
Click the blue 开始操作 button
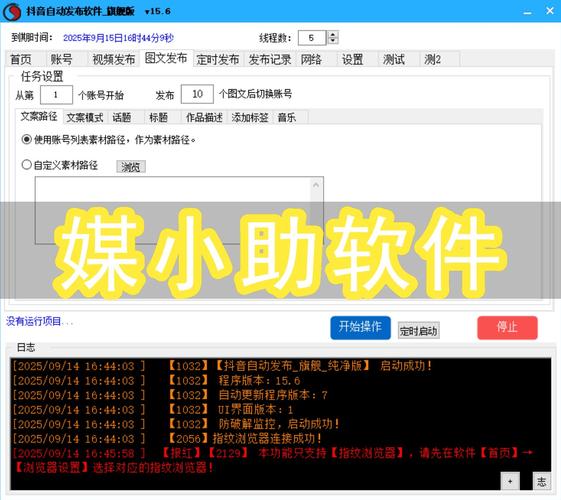[x=360, y=327]
